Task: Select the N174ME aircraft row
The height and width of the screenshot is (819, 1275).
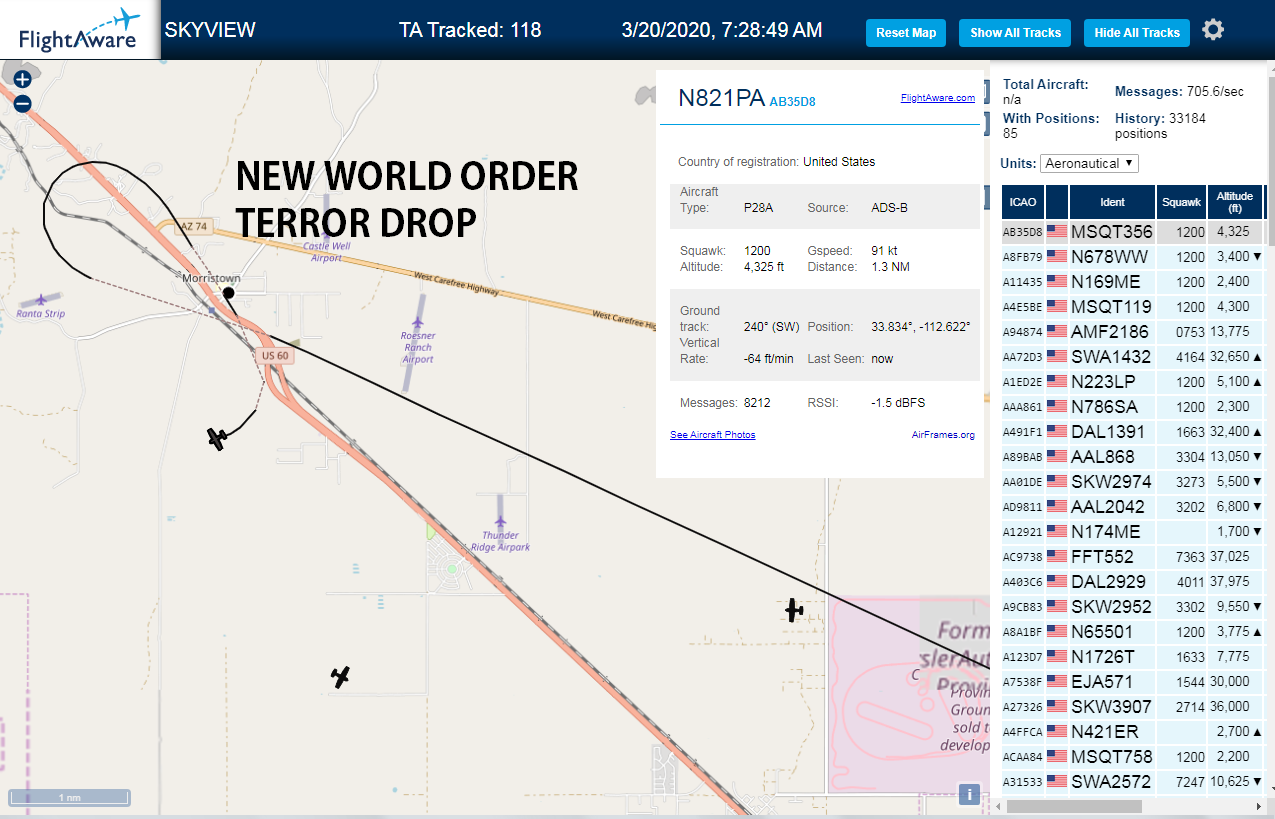Action: pos(1134,531)
